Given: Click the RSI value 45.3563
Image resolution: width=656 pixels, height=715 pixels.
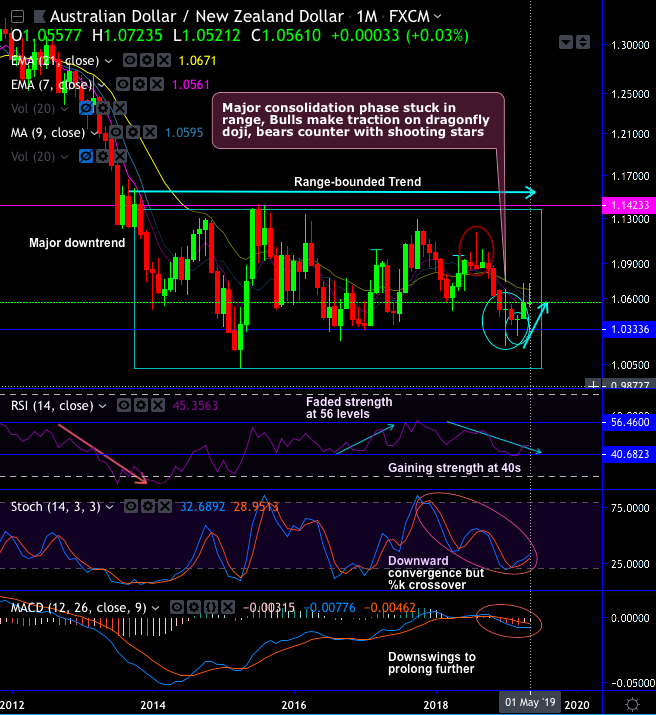Looking at the screenshot, I should tap(195, 406).
